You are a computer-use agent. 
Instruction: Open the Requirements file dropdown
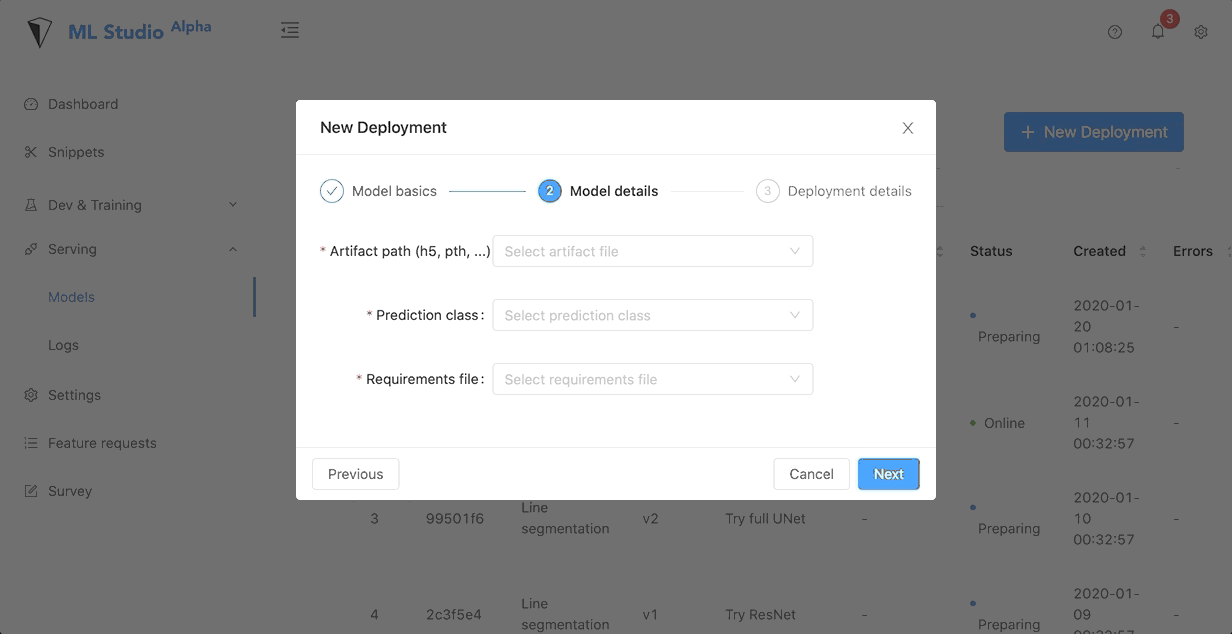click(x=652, y=379)
